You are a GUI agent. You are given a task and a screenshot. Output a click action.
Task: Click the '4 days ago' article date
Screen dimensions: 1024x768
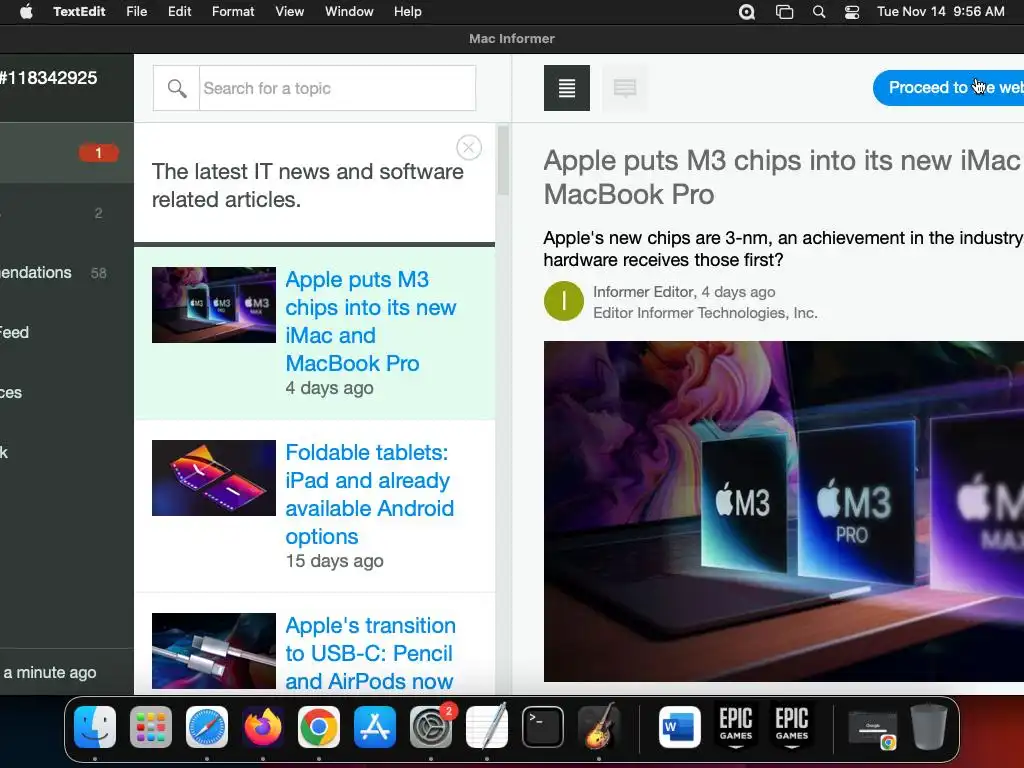click(x=329, y=388)
